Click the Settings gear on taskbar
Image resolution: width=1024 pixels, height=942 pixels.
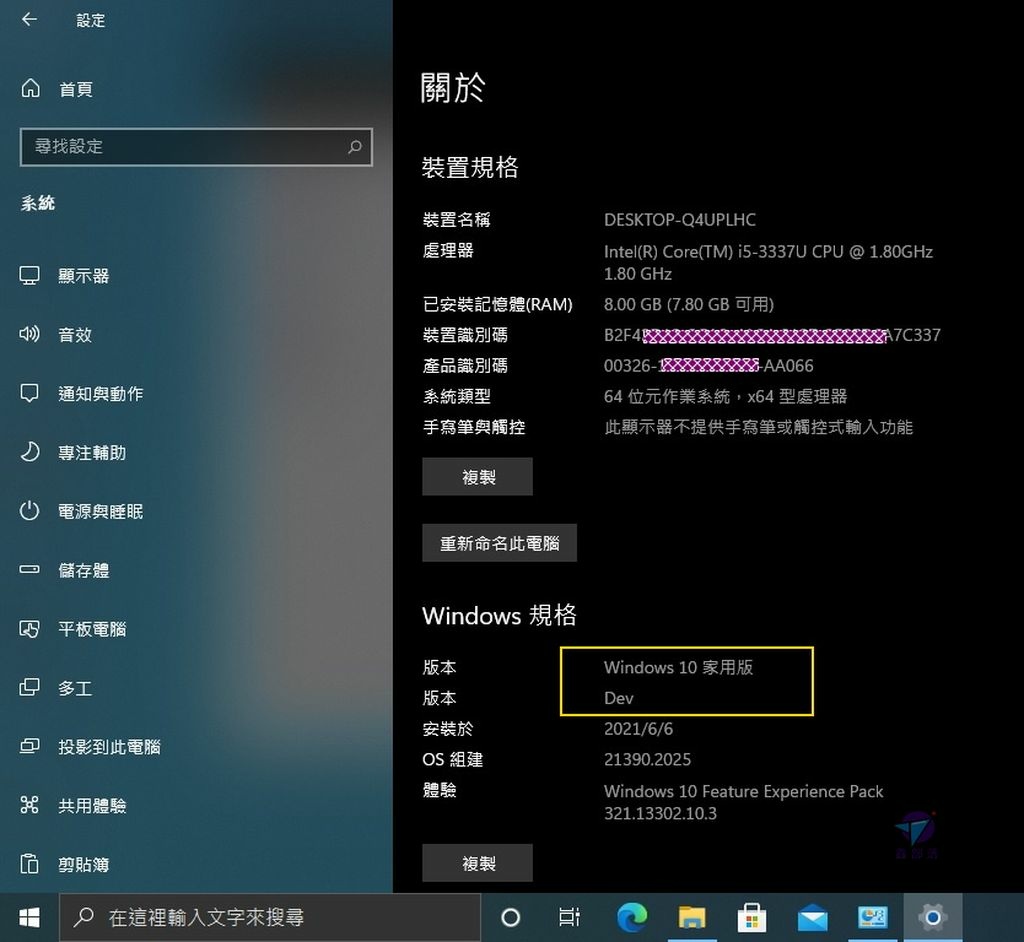[x=933, y=918]
